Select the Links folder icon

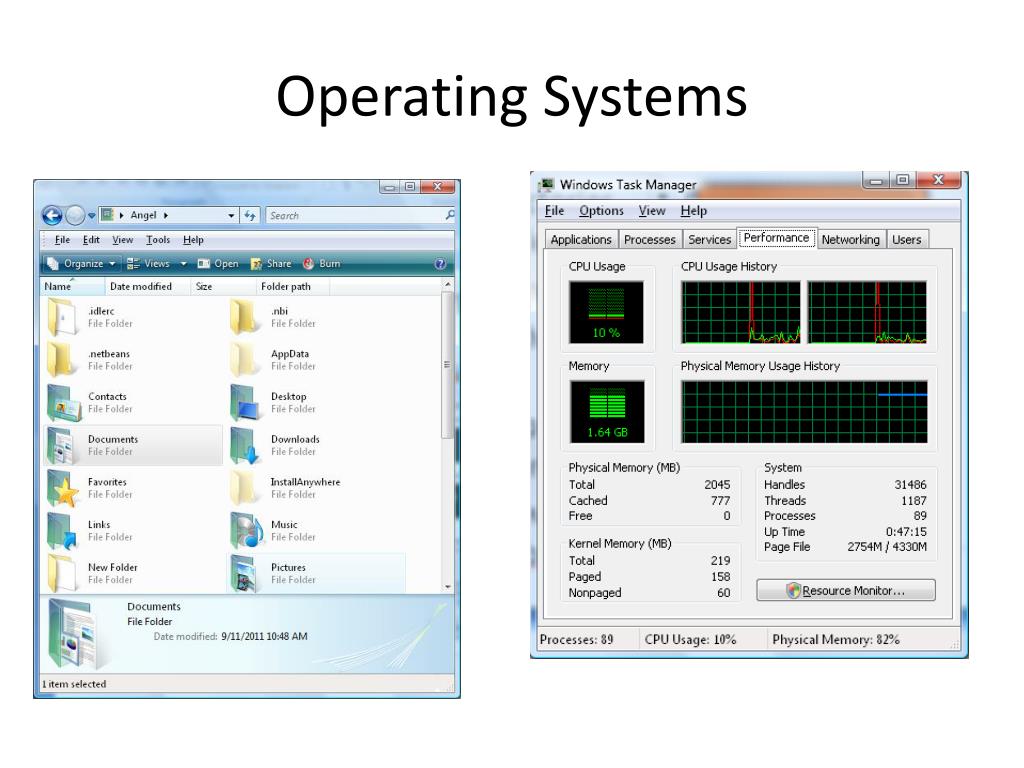pos(63,531)
